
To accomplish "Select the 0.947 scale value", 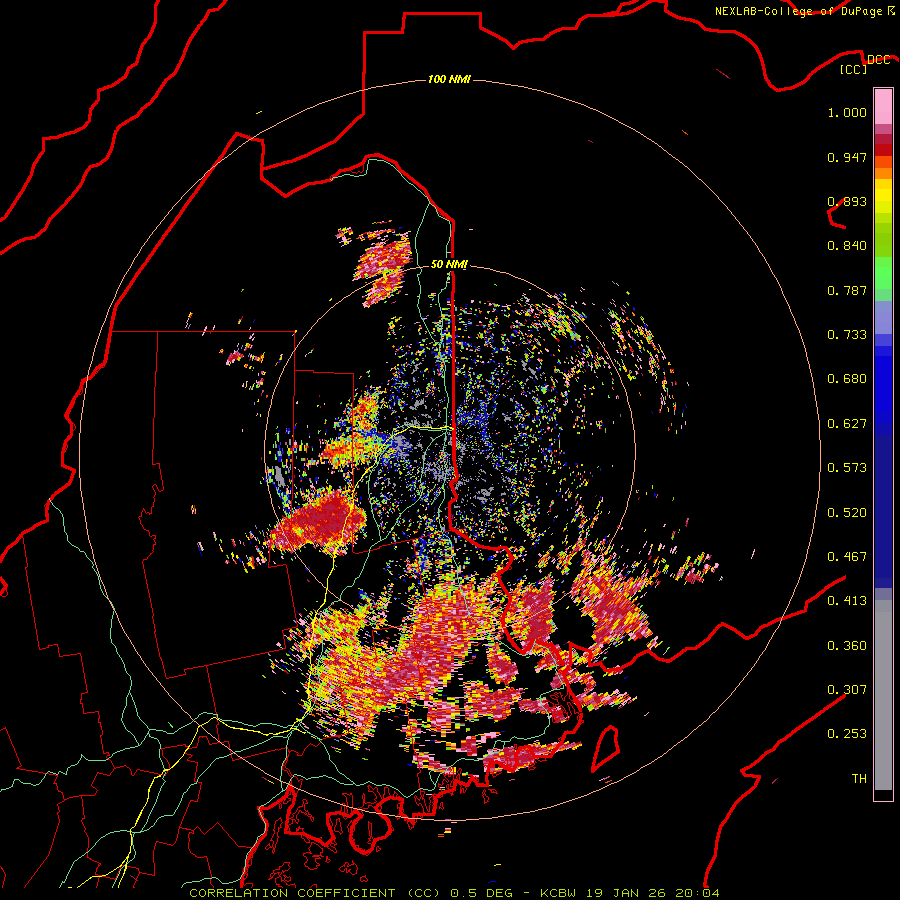I will coord(847,157).
